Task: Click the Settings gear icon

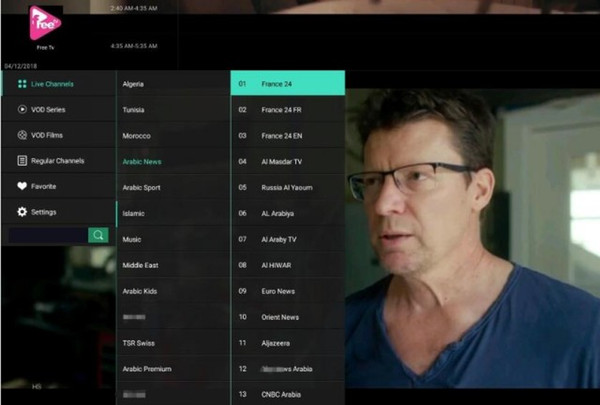Action: (22, 212)
